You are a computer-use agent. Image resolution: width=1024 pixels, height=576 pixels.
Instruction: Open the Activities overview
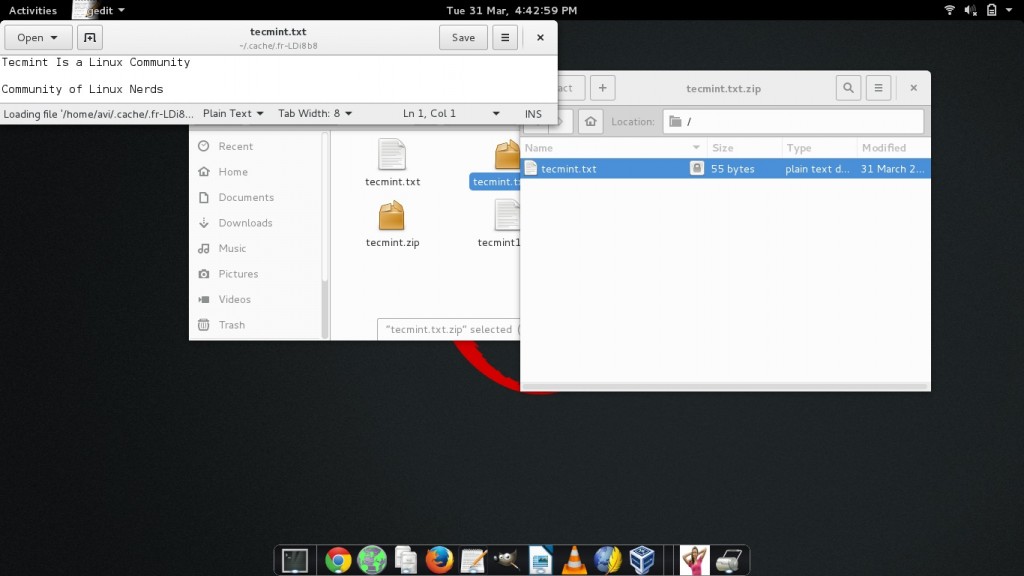33,10
